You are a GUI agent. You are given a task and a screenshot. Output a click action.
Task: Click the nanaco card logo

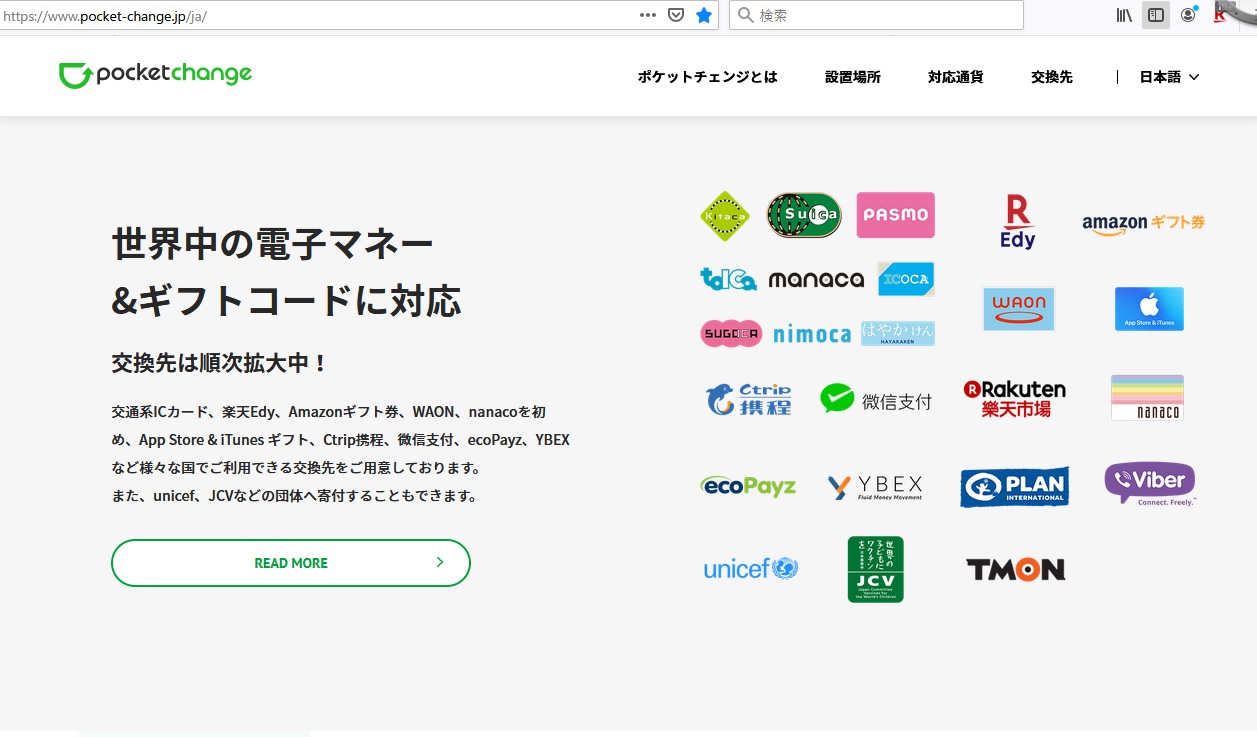1147,397
